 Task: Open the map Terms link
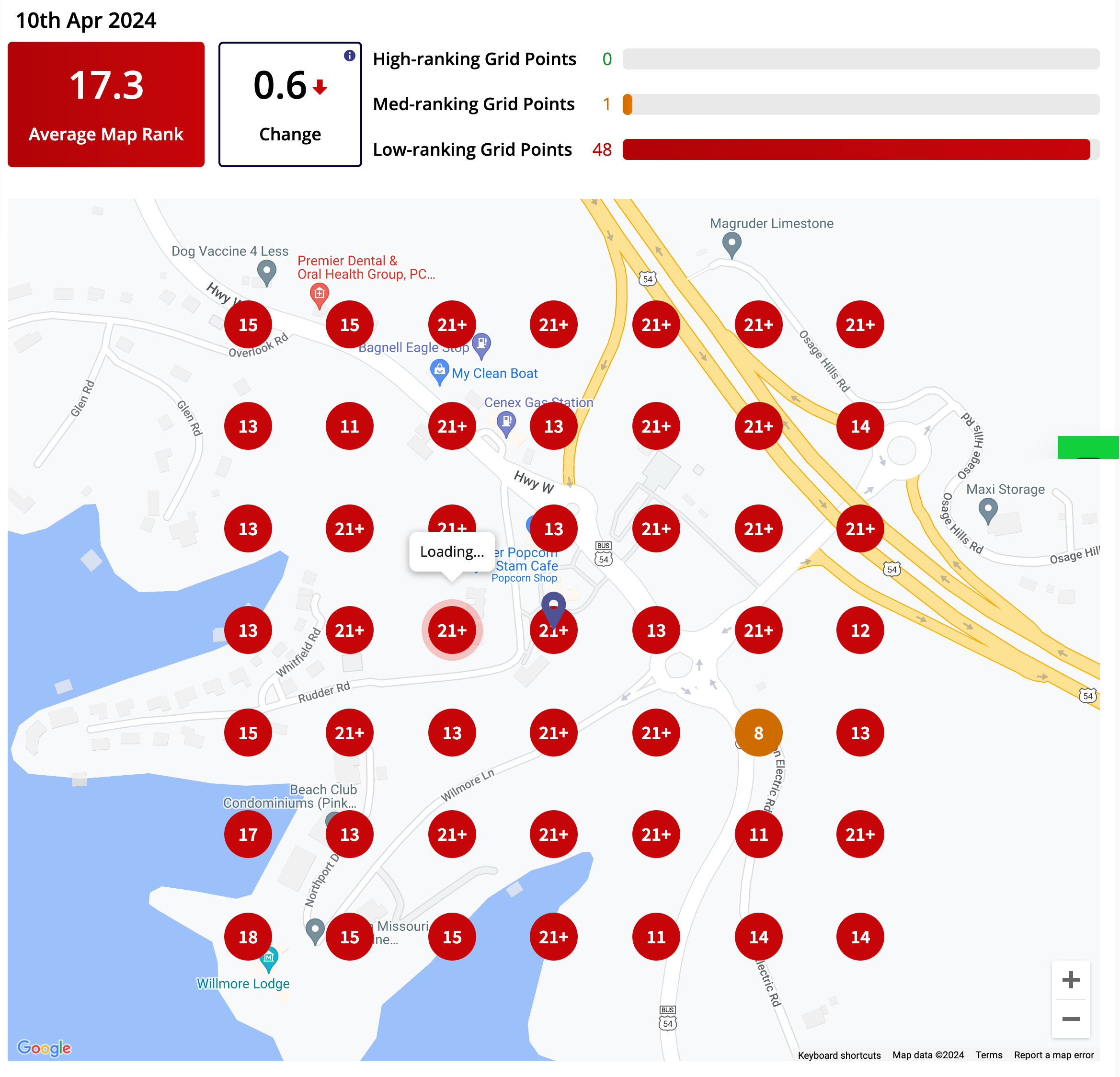click(989, 1054)
